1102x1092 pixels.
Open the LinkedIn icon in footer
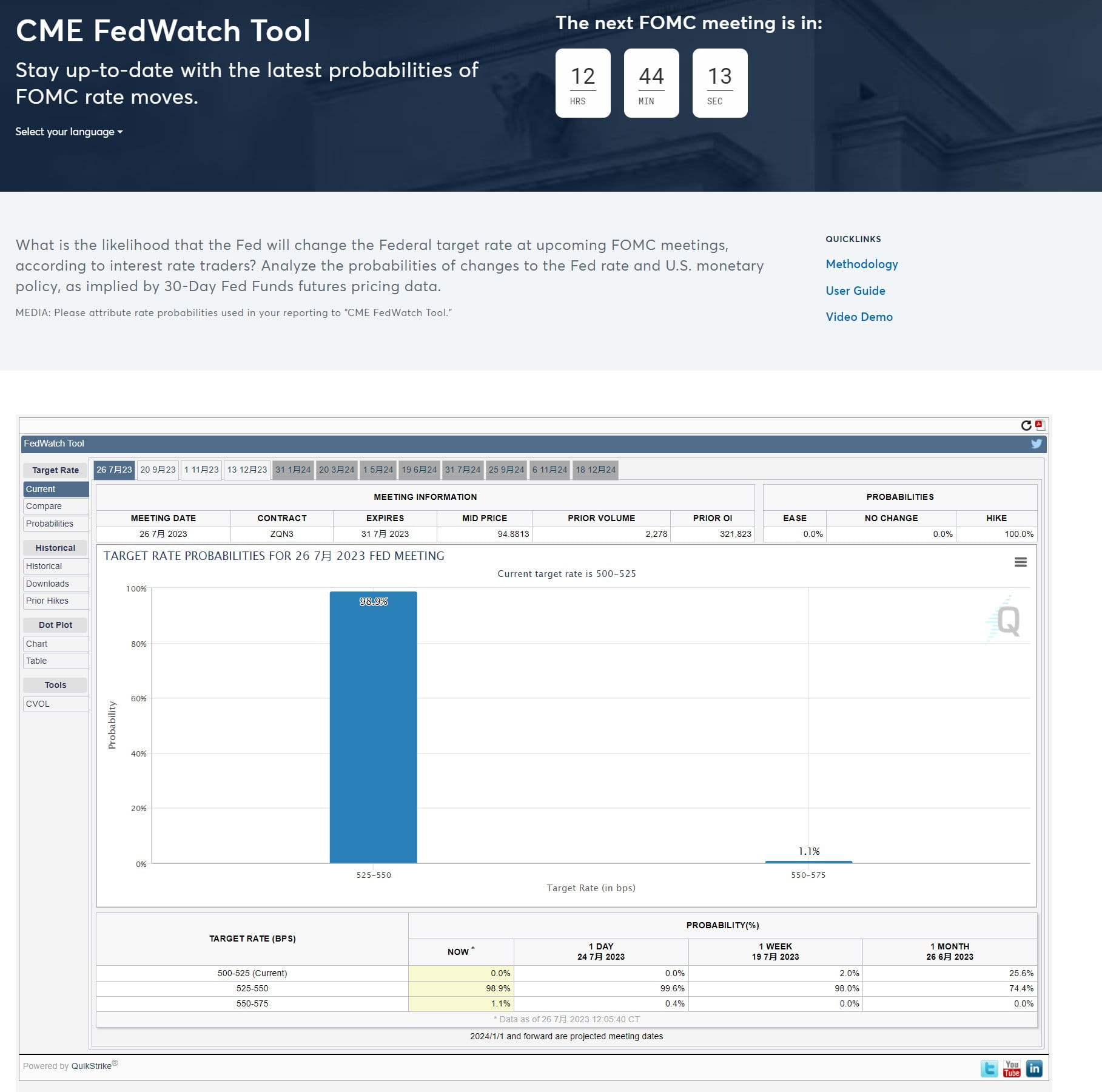[x=1034, y=1068]
